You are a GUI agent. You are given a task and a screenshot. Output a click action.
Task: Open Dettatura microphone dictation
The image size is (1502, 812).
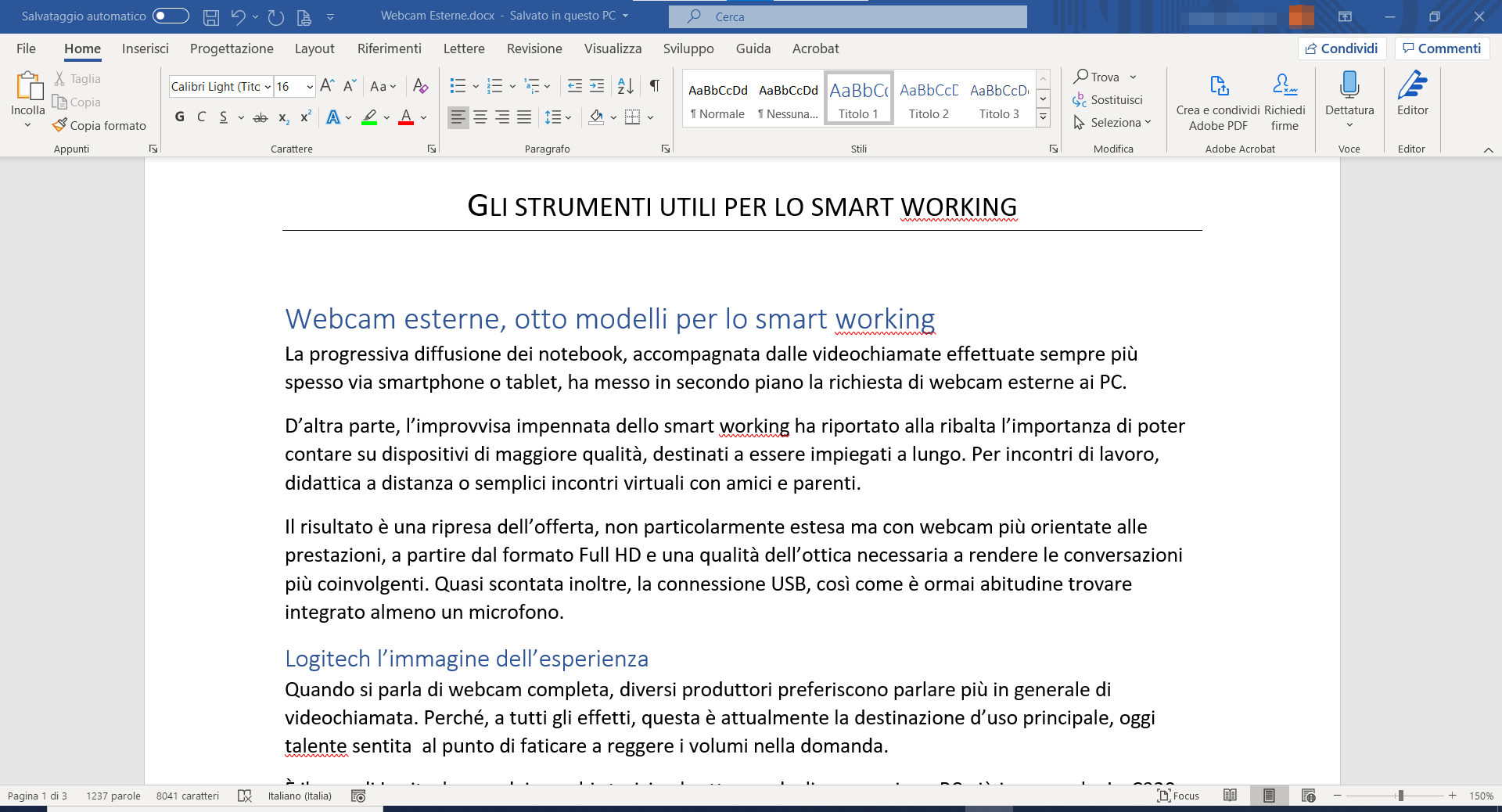tap(1349, 92)
